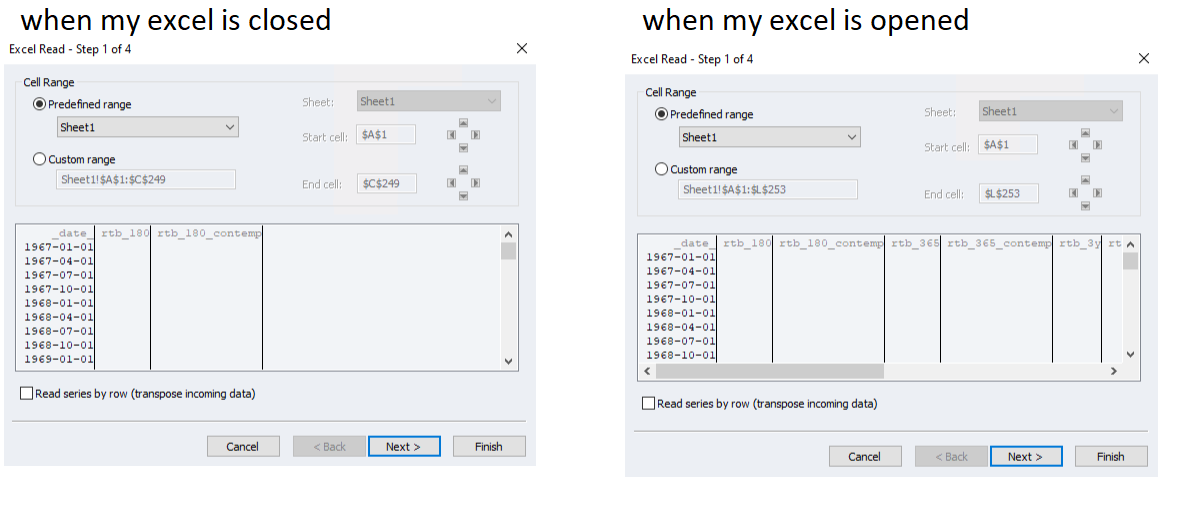Open predefined range Sheet1 dropdown in closed-Excel dialog
1199x506 pixels.
point(148,127)
